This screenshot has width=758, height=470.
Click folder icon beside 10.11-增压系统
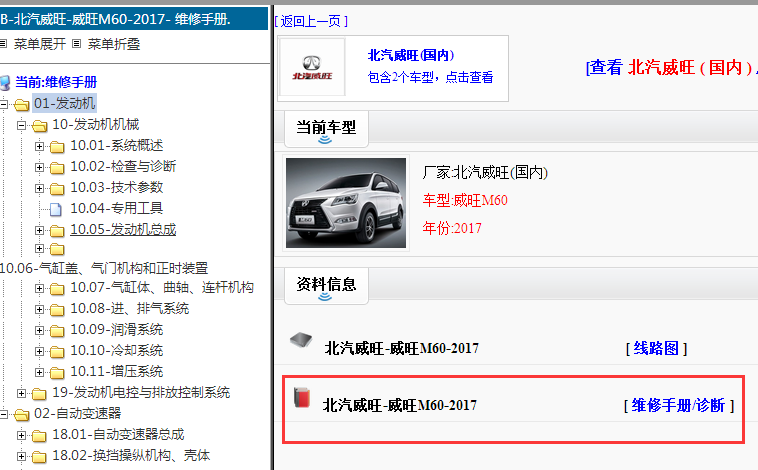coord(57,372)
